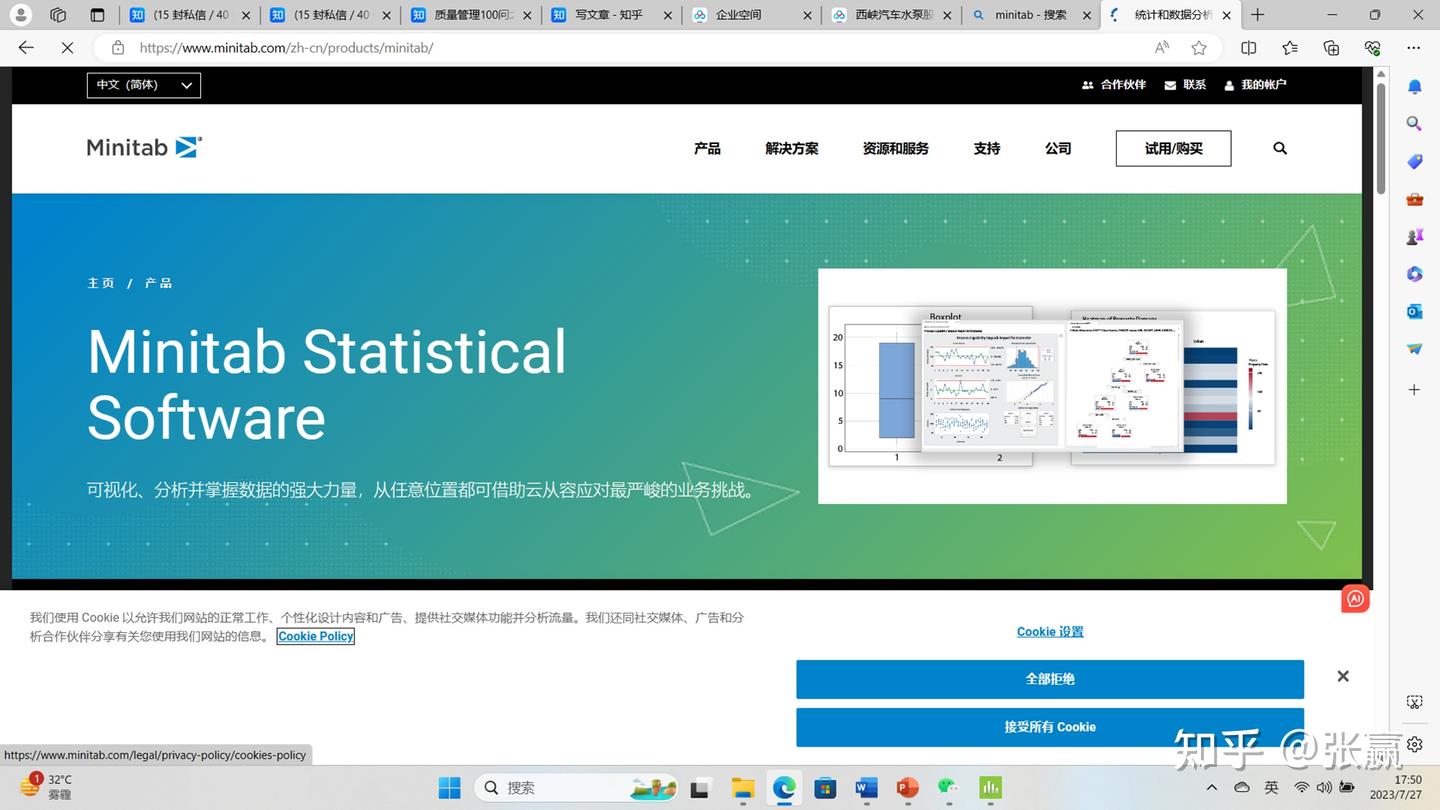Image resolution: width=1440 pixels, height=810 pixels.
Task: Open Minitab website search magnifier
Action: 1280,148
